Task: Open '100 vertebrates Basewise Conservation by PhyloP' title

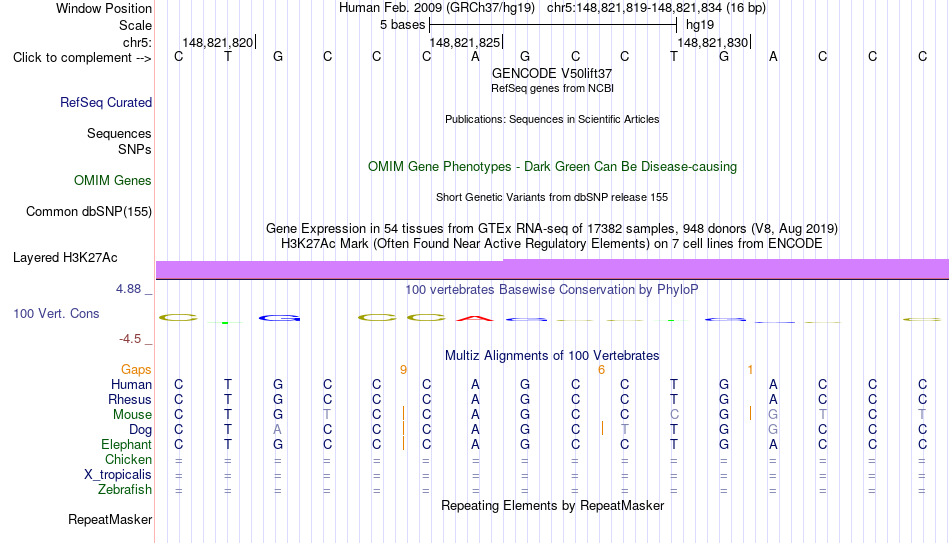Action: (552, 290)
